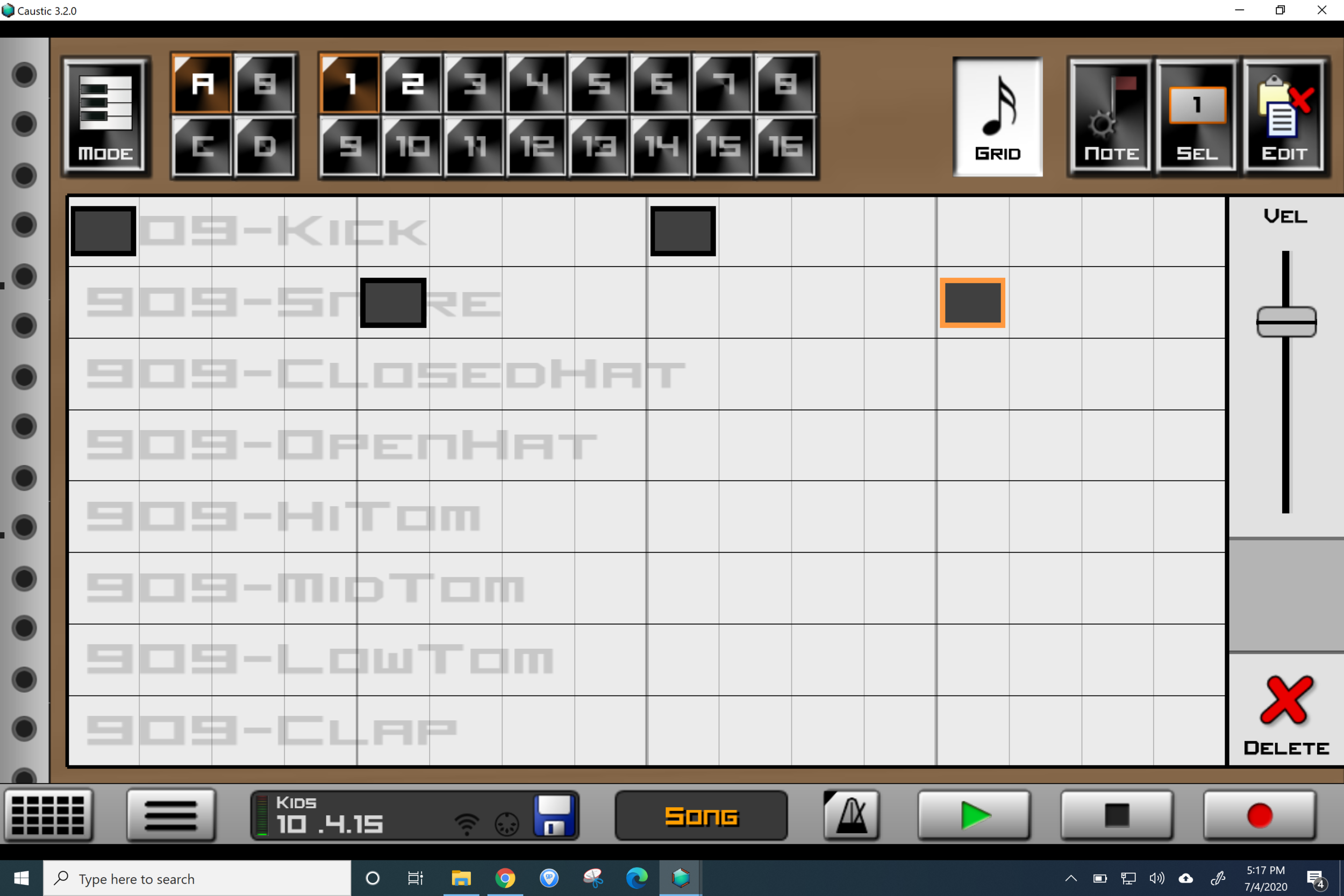Open the Note properties button

1110,117
